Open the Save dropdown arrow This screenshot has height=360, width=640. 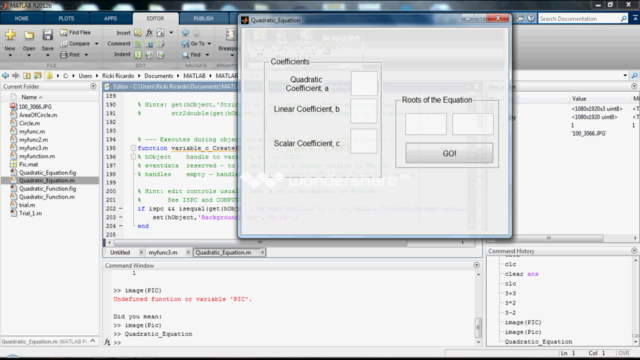pyautogui.click(x=47, y=55)
